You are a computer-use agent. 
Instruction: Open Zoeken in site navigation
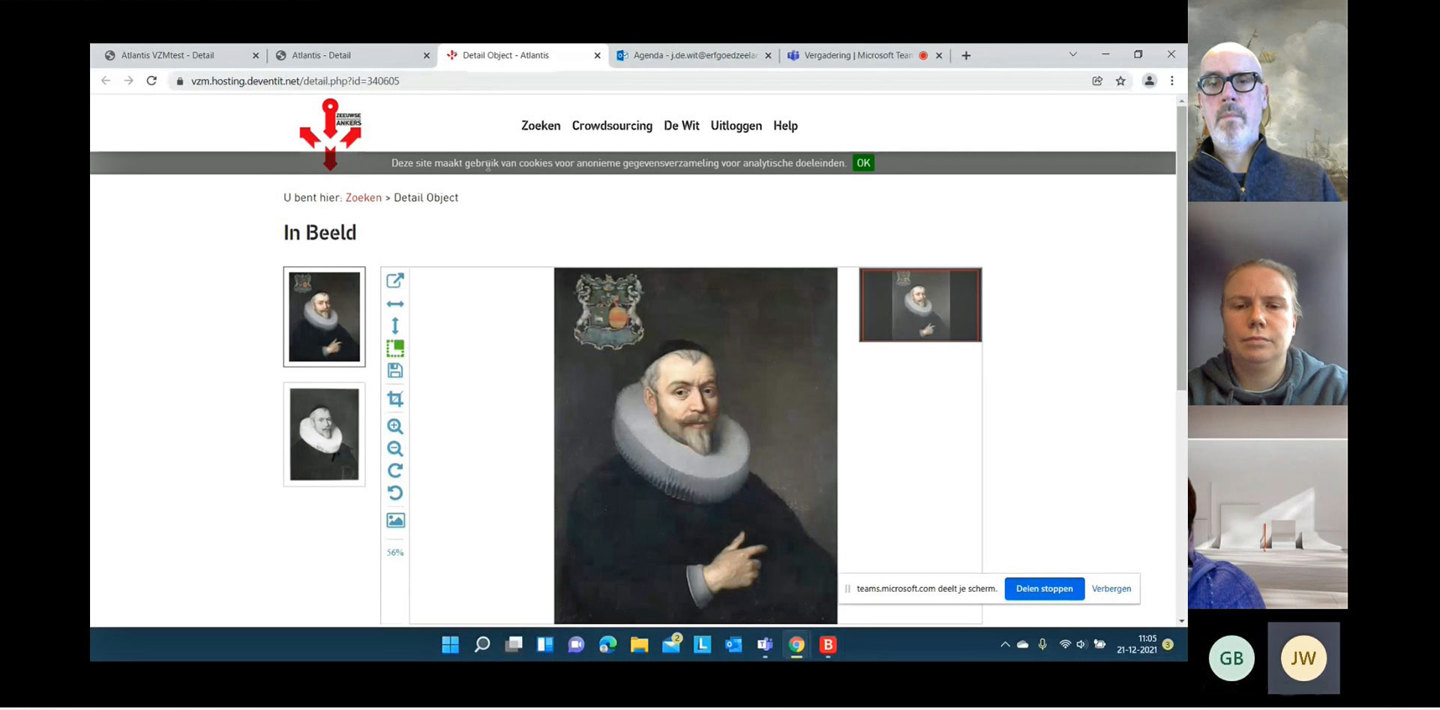point(541,126)
